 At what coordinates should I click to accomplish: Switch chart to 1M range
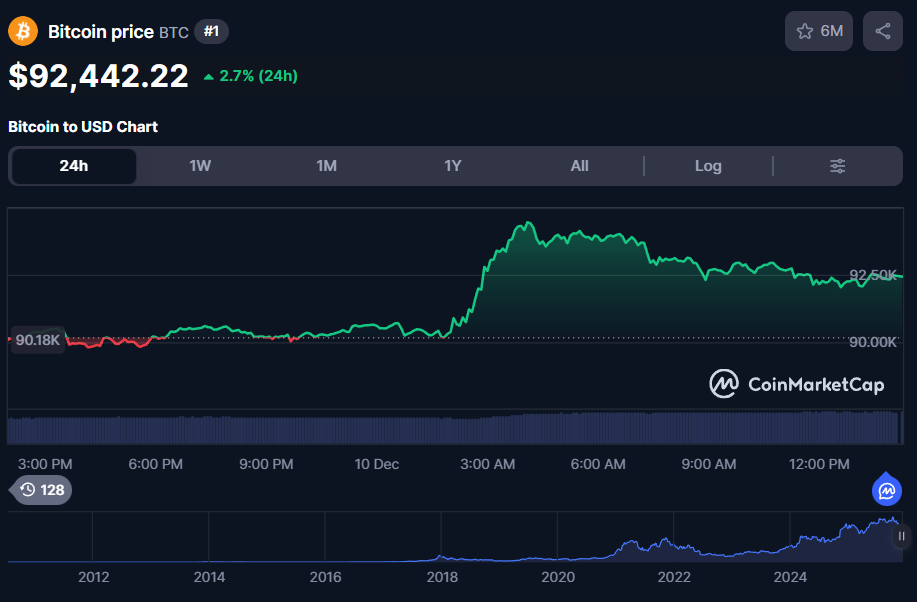point(326,166)
